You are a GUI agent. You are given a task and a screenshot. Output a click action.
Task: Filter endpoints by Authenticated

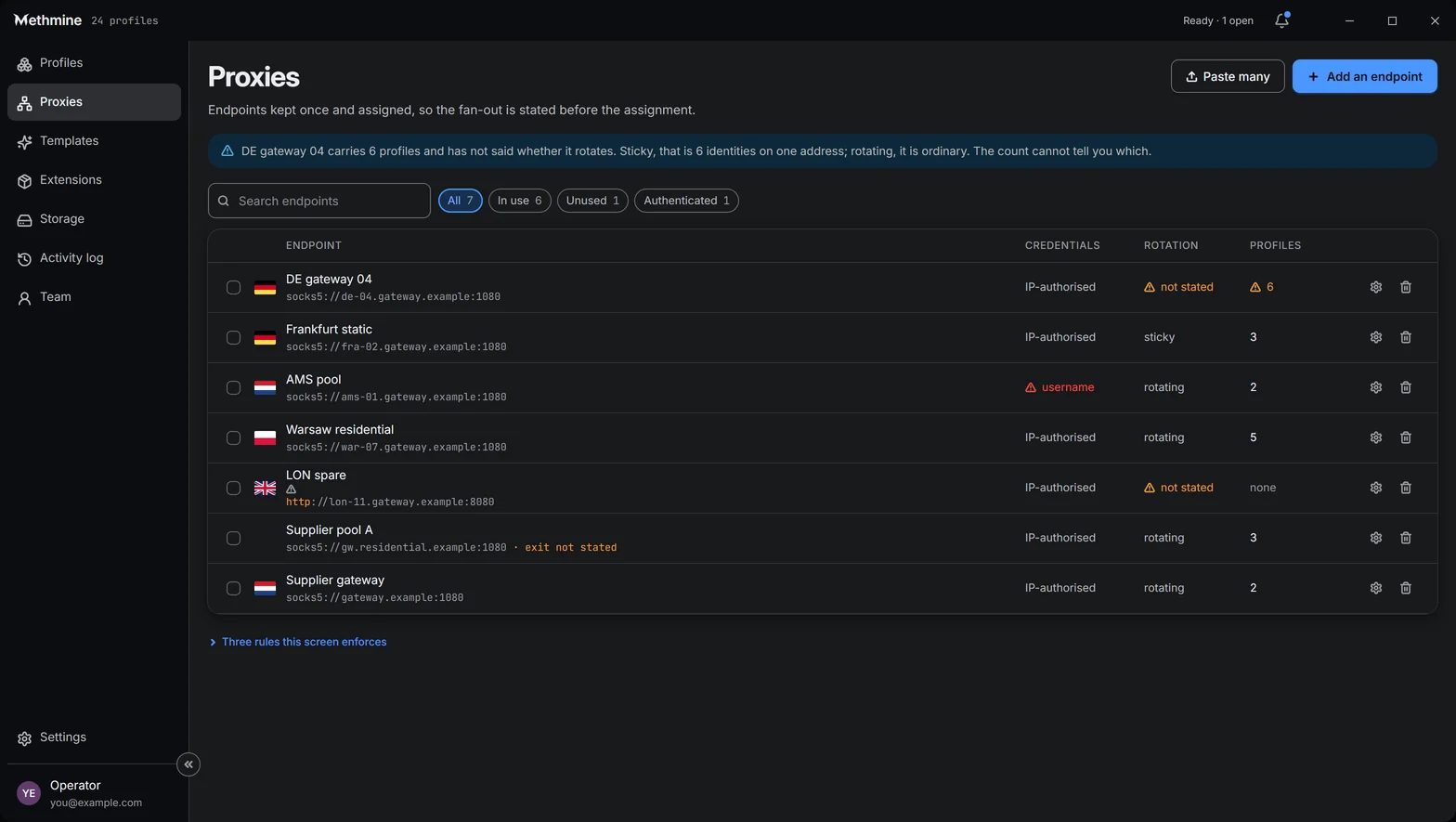686,201
